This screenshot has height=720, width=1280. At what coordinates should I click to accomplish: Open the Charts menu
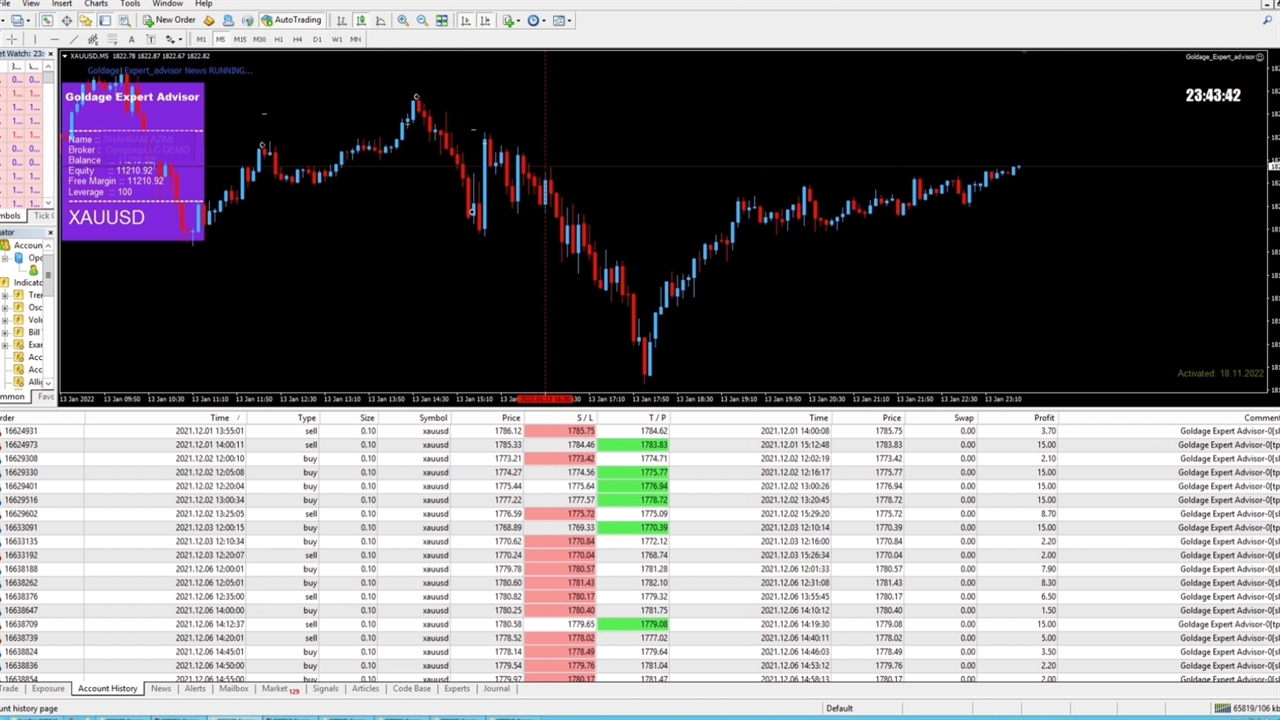pyautogui.click(x=96, y=4)
